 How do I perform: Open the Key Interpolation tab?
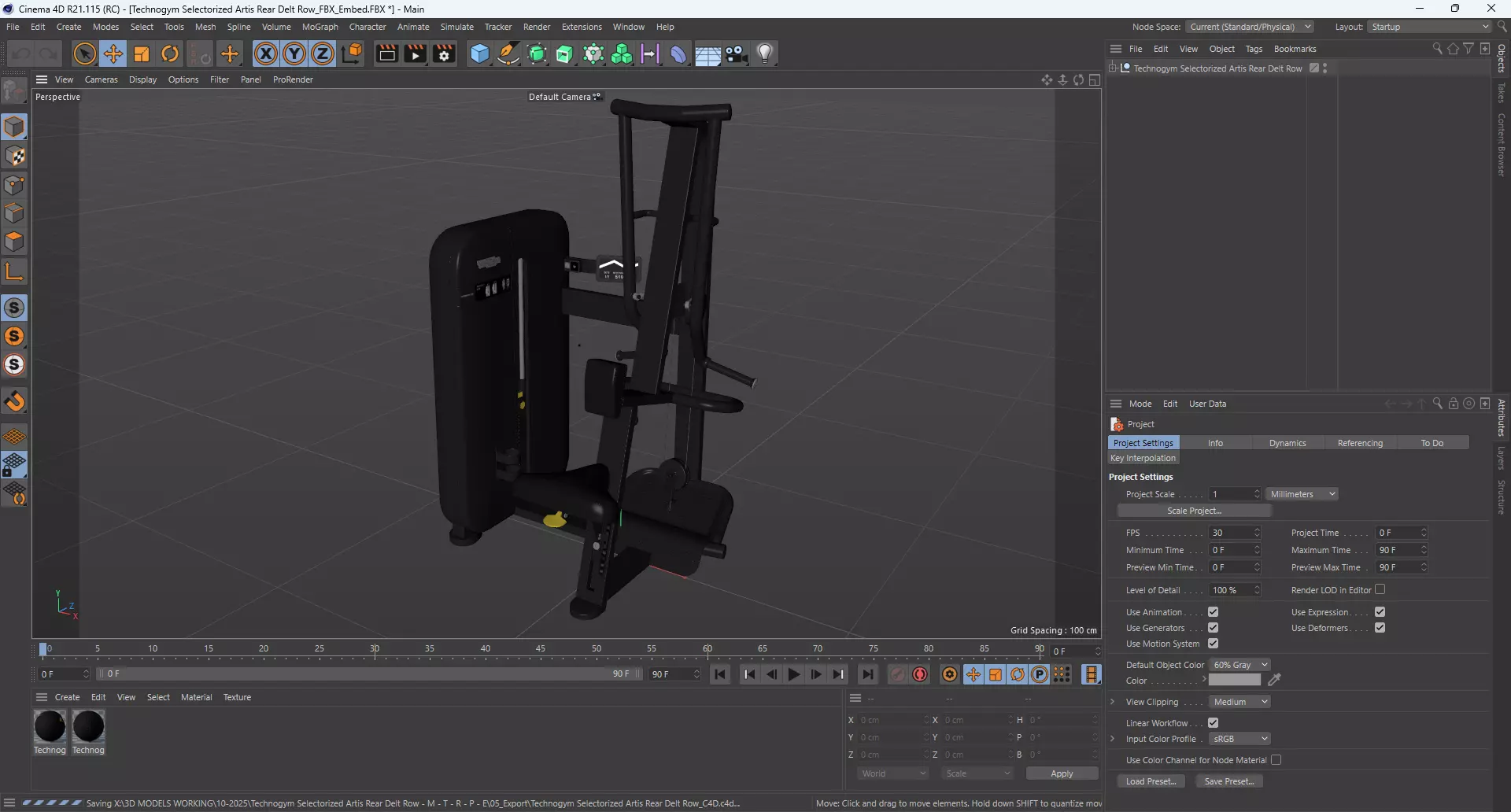click(x=1143, y=458)
